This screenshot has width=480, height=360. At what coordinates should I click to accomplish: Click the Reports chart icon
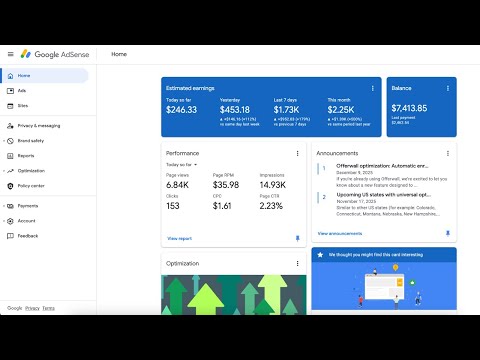(10, 156)
